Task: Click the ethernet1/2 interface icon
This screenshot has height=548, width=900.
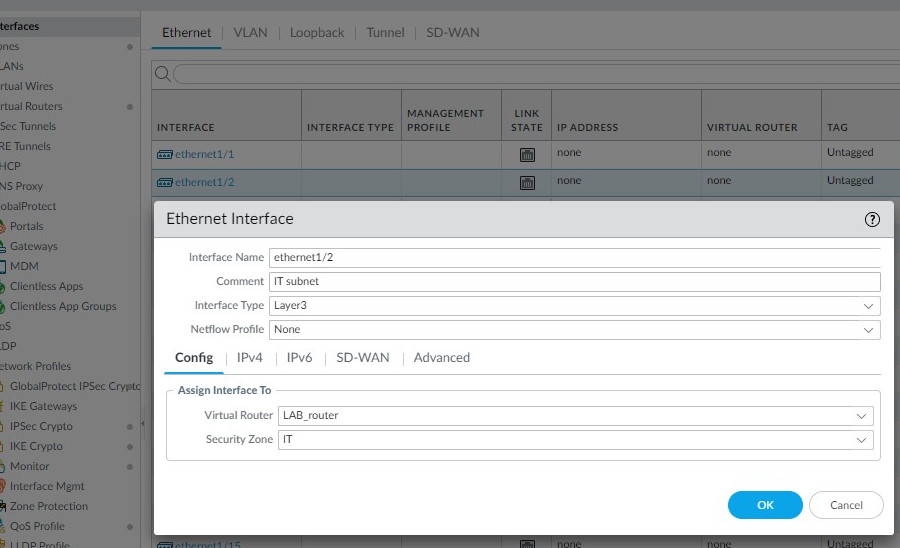Action: [x=165, y=182]
